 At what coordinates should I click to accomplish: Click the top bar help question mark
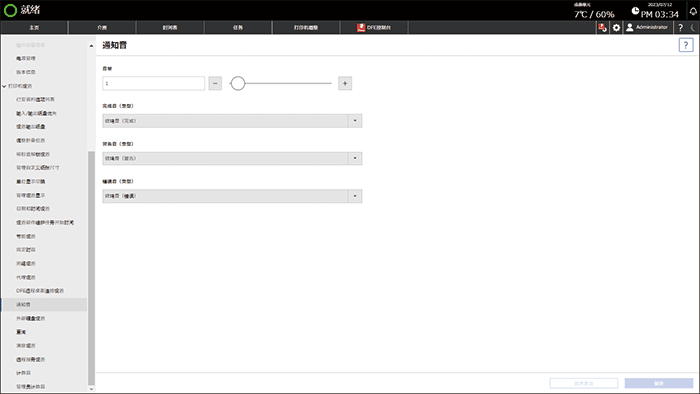(x=680, y=28)
